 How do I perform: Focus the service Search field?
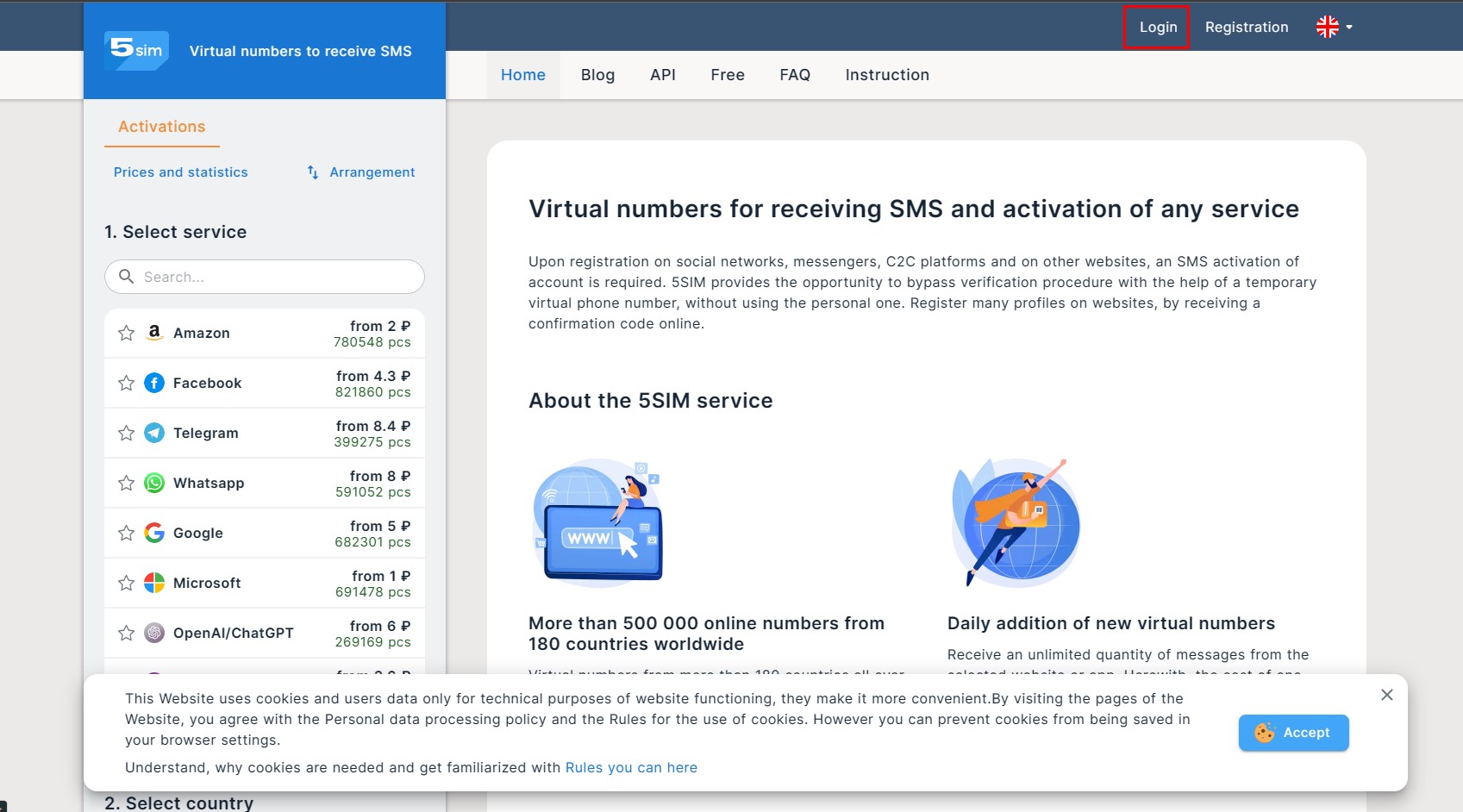click(276, 277)
